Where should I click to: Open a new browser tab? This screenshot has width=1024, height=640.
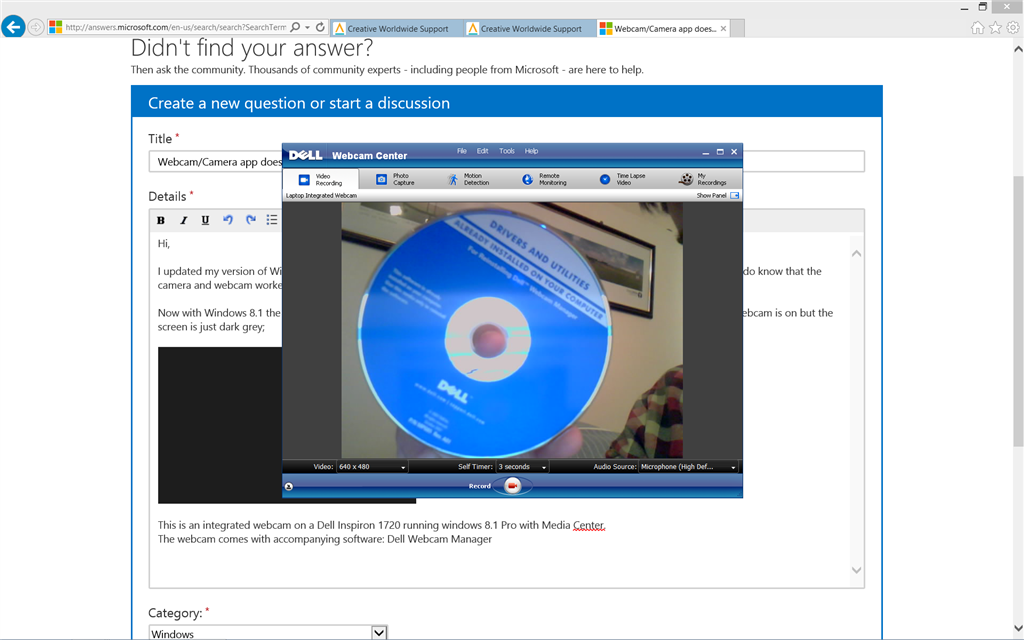tap(737, 29)
